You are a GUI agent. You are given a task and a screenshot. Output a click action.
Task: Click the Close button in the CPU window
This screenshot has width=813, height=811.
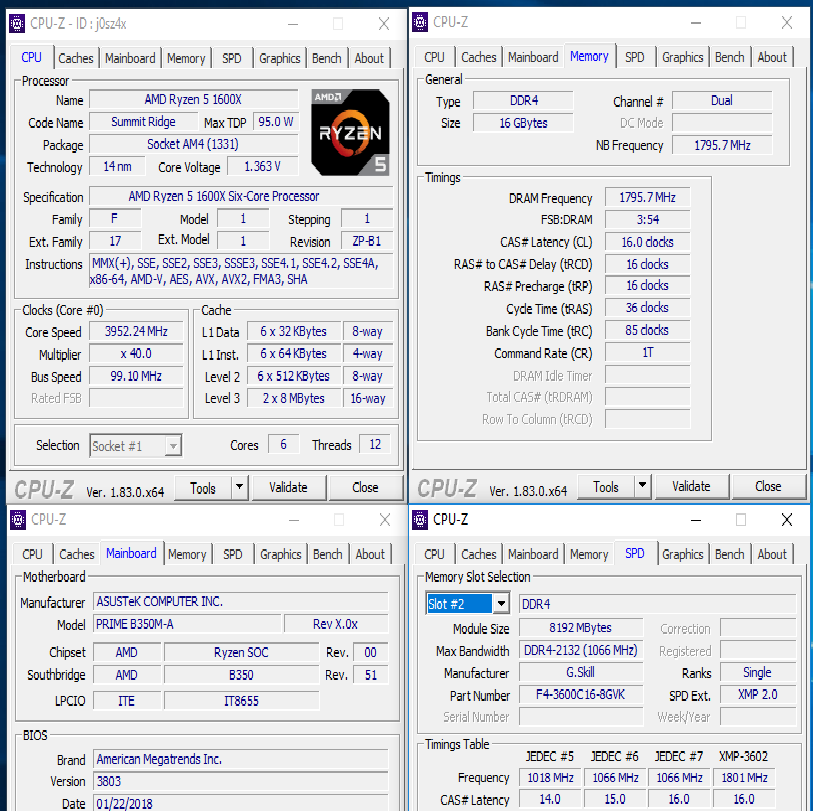coord(366,487)
